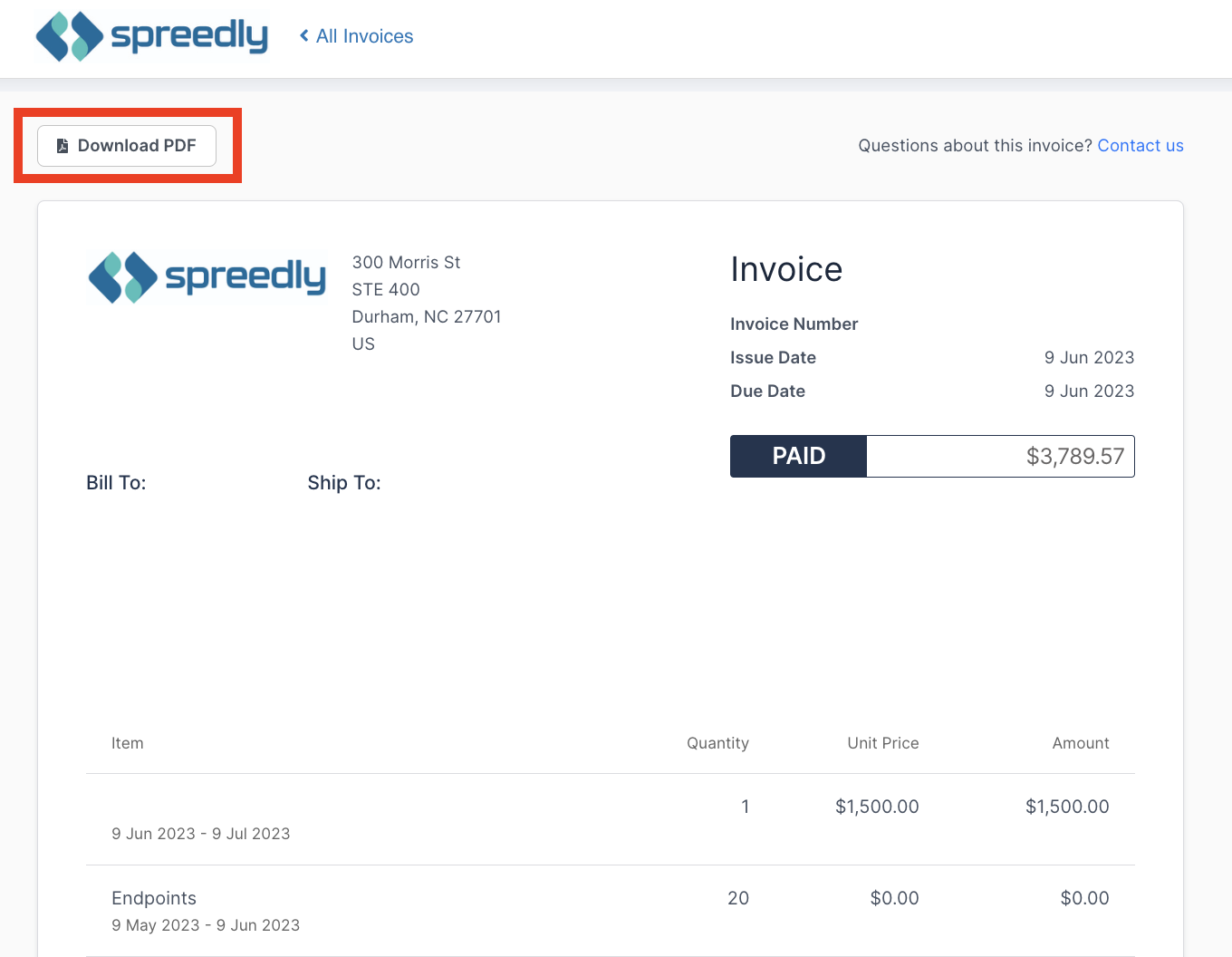This screenshot has width=1232, height=957.
Task: Open the Contact us link
Action: pos(1141,145)
